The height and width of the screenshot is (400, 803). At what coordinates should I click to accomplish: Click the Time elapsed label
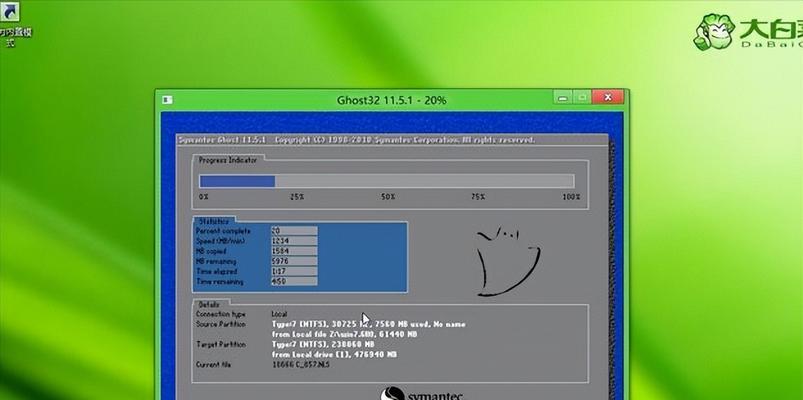click(x=216, y=271)
